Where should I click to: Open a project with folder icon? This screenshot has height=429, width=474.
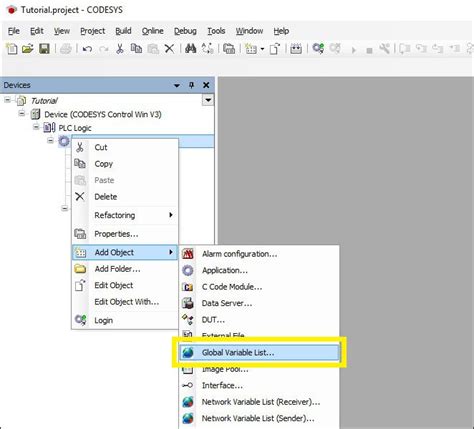point(28,49)
